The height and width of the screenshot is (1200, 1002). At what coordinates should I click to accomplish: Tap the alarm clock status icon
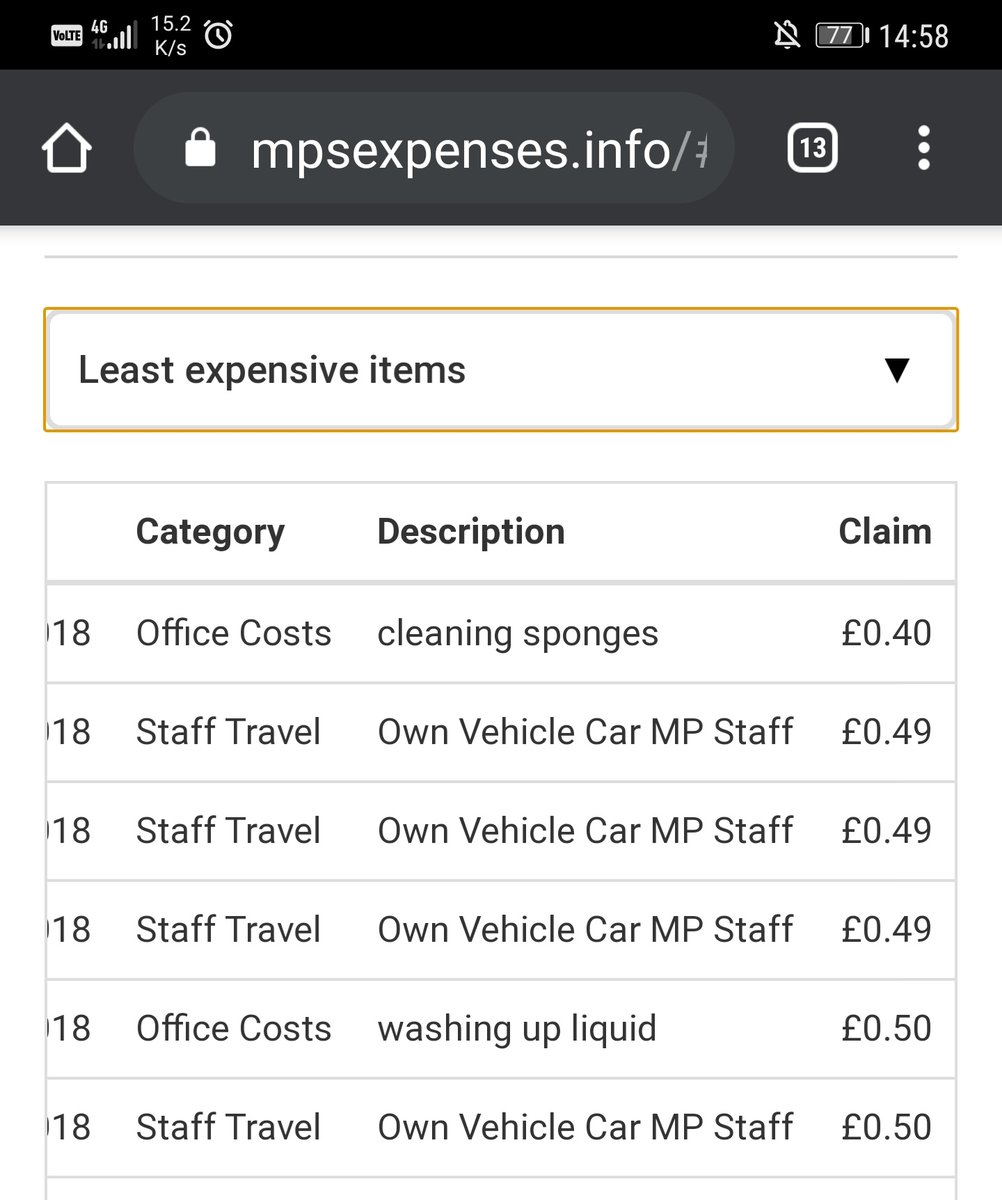coord(218,36)
